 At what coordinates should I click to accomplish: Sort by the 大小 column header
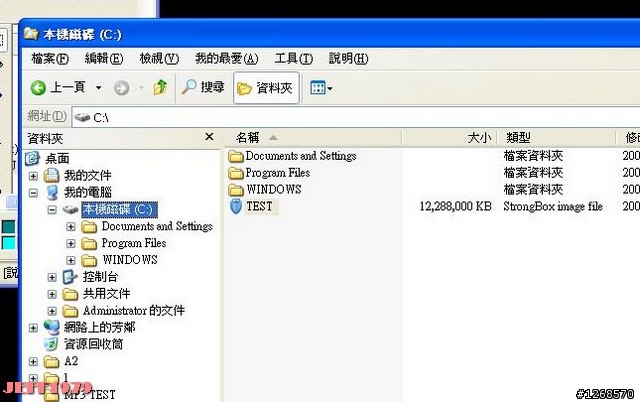click(449, 138)
